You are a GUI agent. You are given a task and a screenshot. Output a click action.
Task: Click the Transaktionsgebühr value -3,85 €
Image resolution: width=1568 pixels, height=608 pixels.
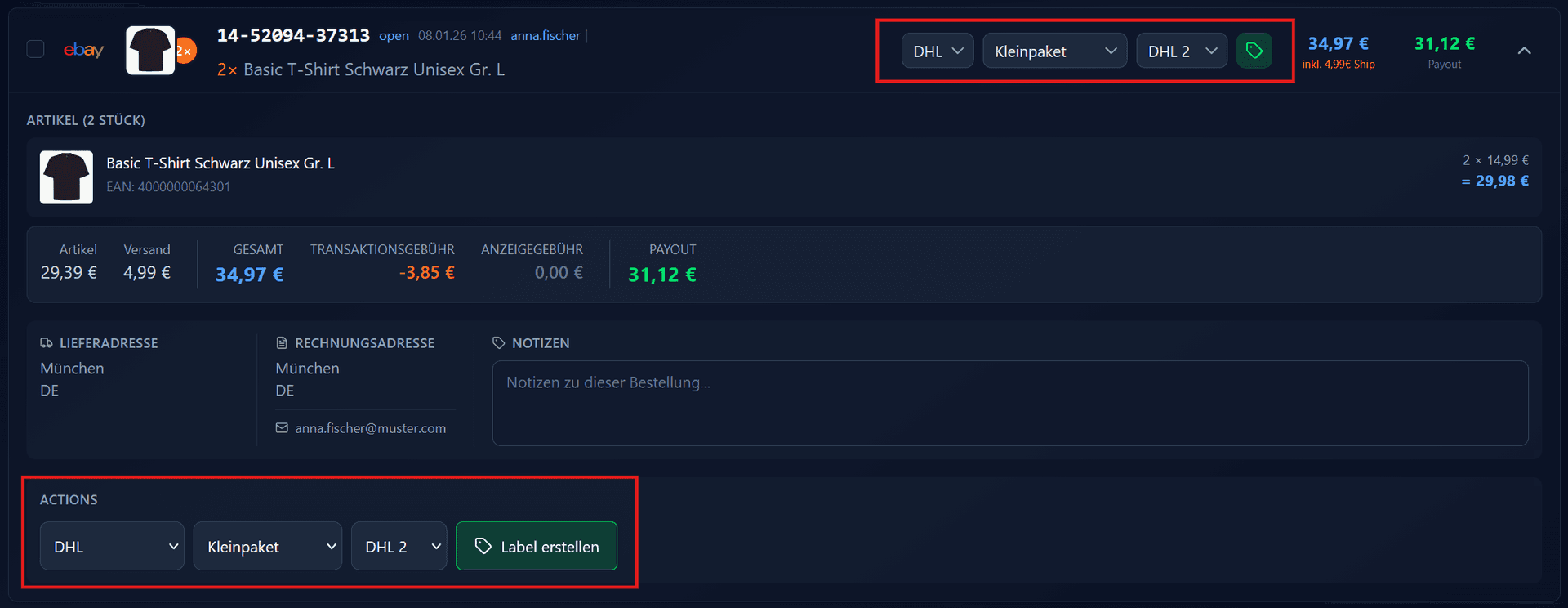coord(426,272)
